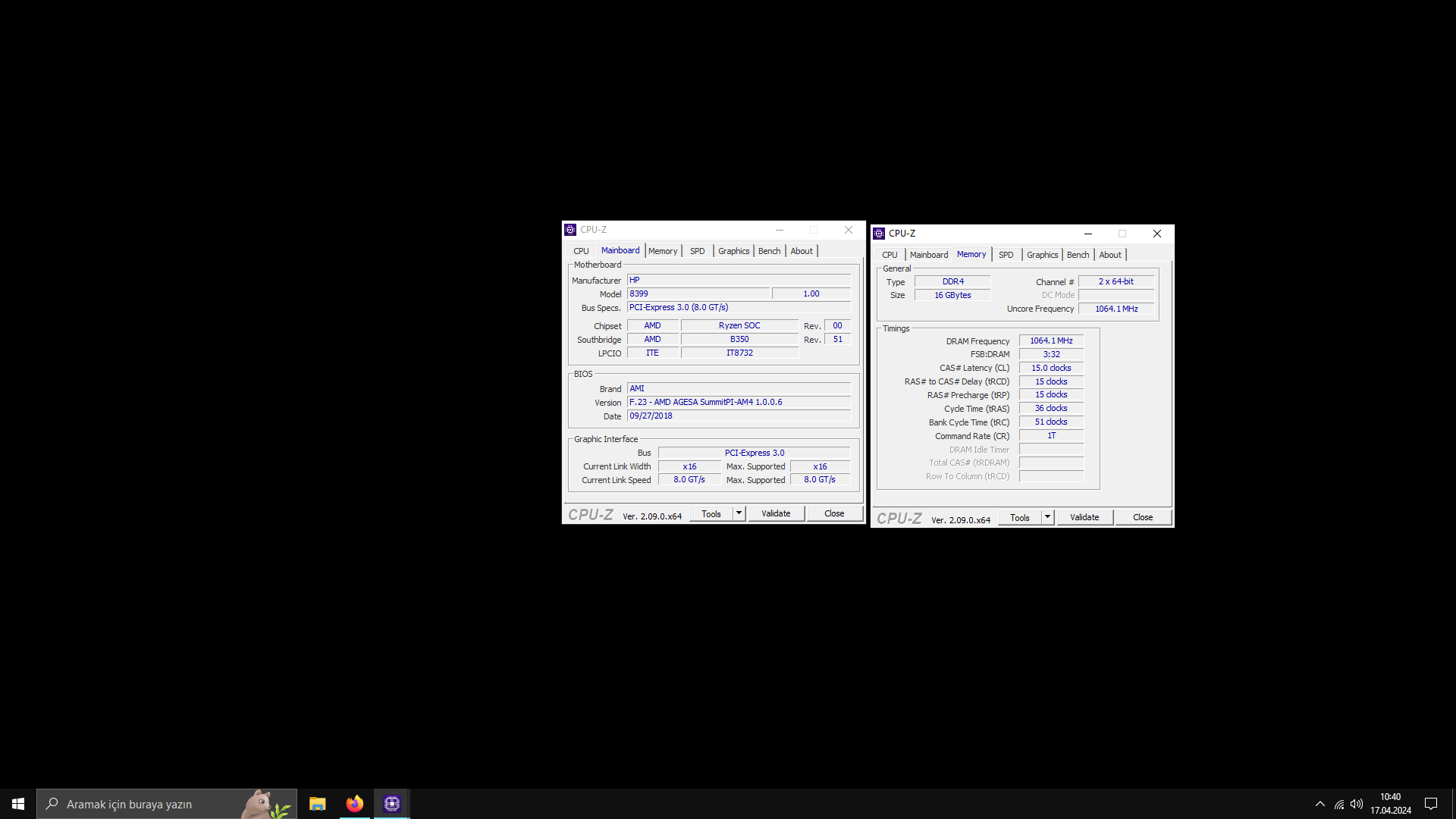Select About tab in Mainboard window

click(x=802, y=251)
